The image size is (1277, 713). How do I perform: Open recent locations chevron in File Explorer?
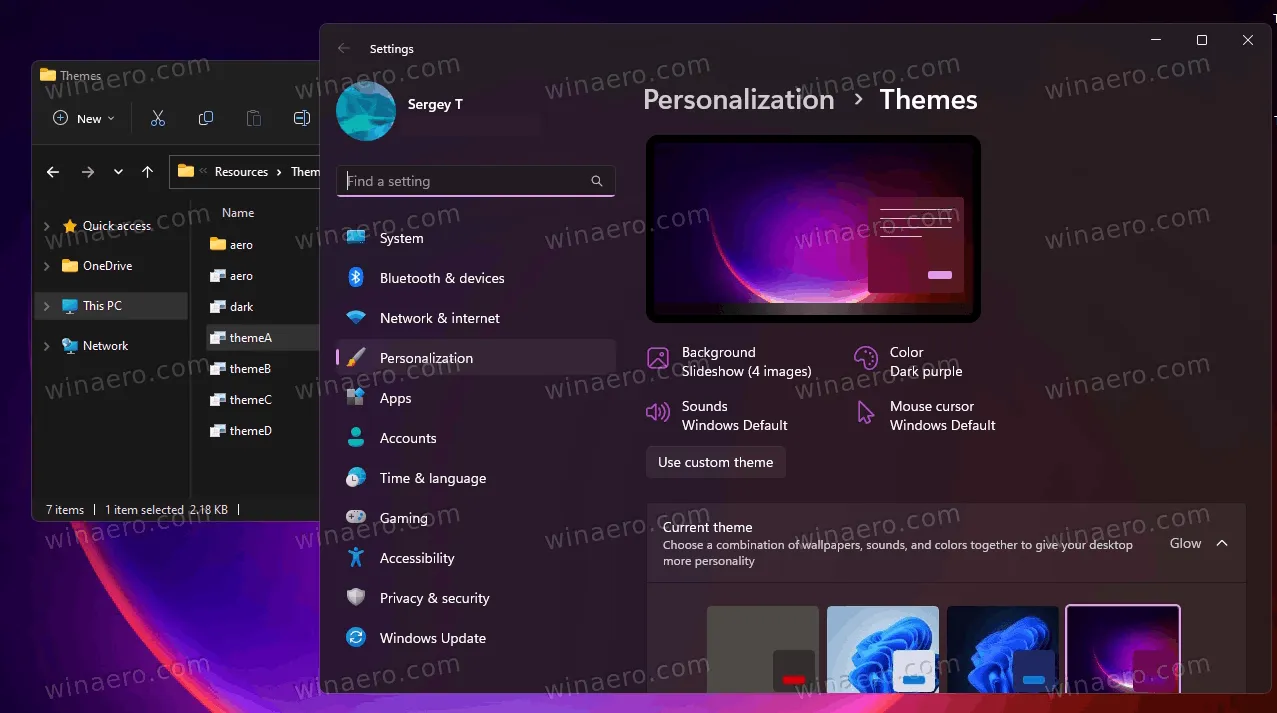click(118, 172)
